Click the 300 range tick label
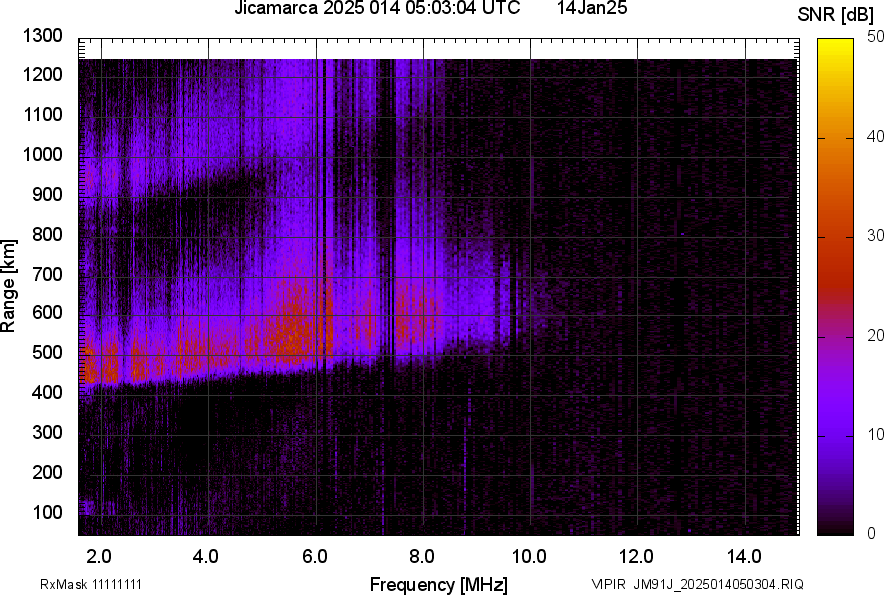The image size is (884, 595). click(47, 432)
